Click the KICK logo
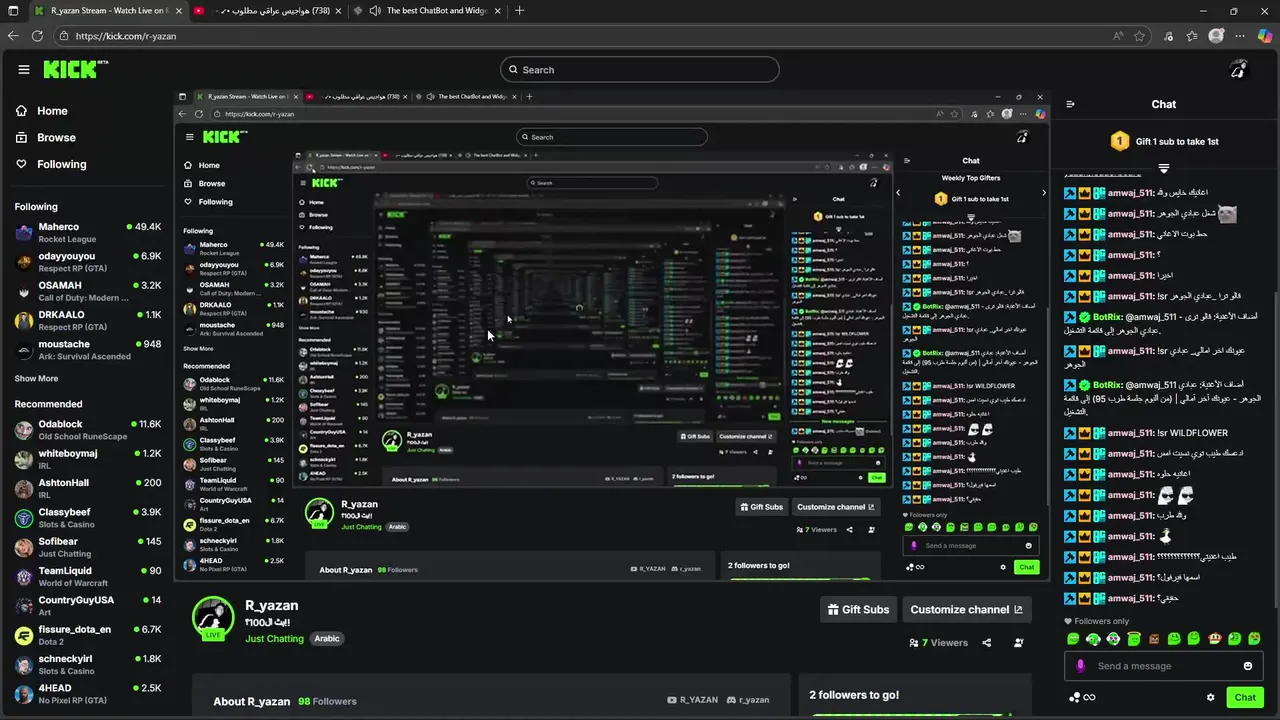The image size is (1280, 720). click(x=76, y=69)
